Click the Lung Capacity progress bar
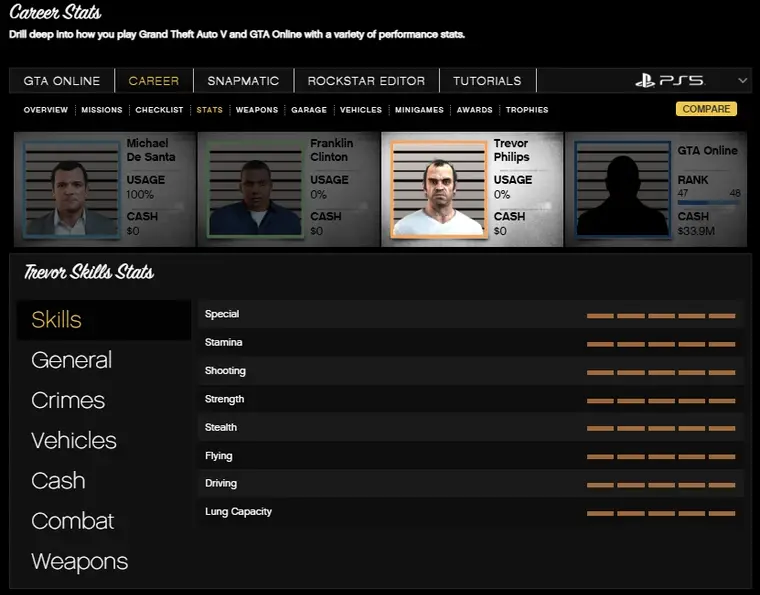Screen dimensions: 760x595 [x=661, y=514]
